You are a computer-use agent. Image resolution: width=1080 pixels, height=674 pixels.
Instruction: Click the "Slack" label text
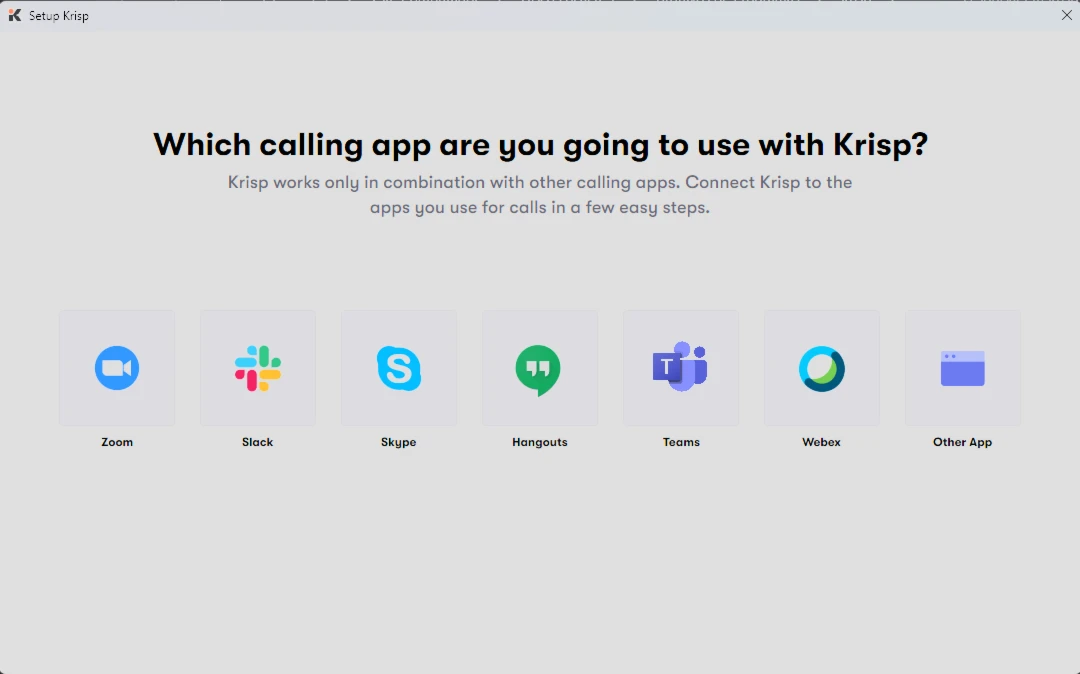[x=258, y=442]
